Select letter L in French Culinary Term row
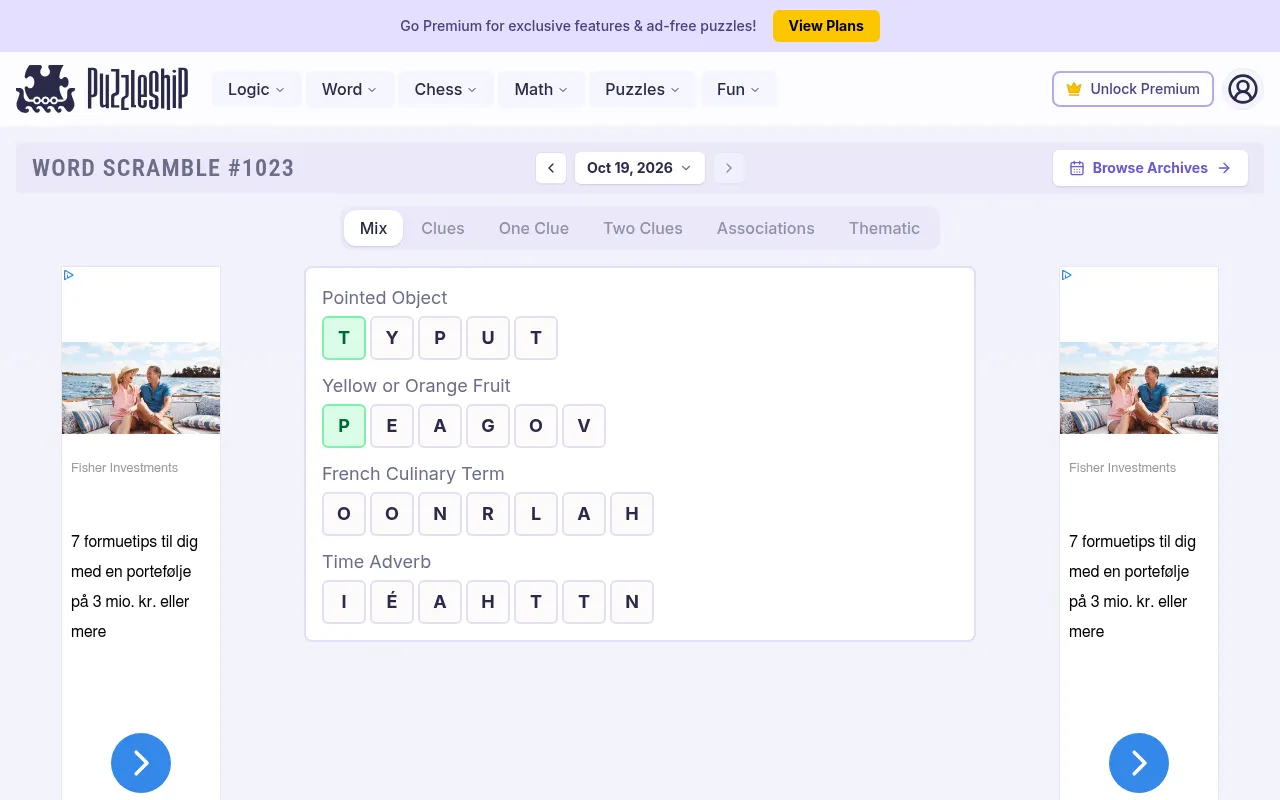 pos(536,514)
